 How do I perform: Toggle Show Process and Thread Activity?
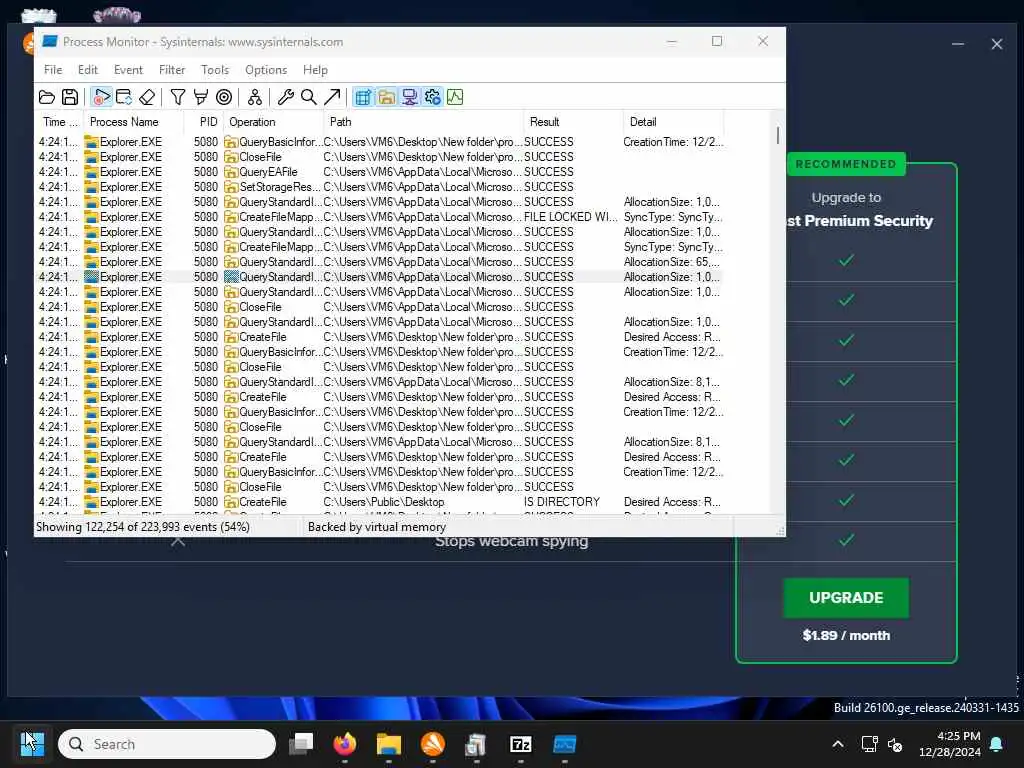click(x=432, y=97)
